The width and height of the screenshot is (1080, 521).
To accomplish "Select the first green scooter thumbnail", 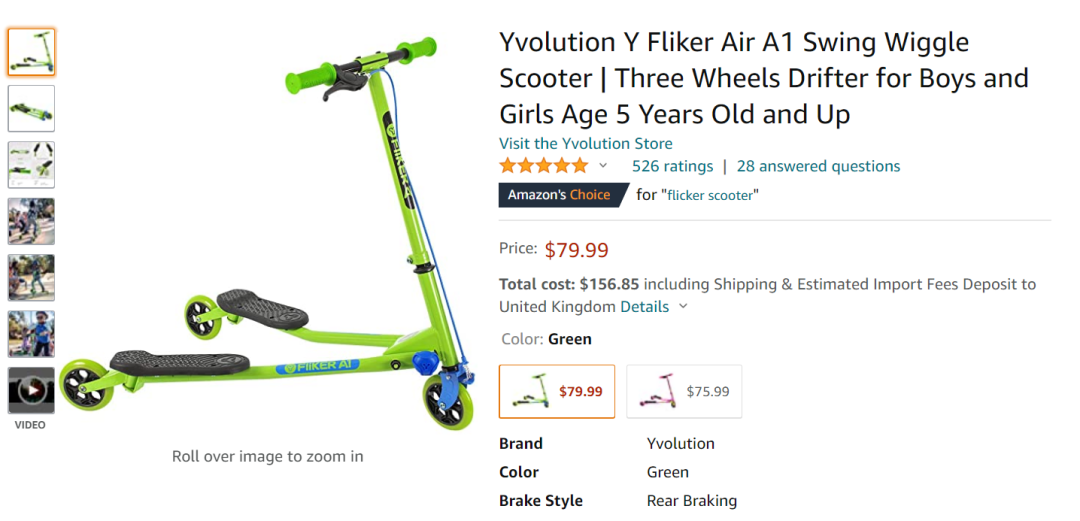I will coord(31,52).
